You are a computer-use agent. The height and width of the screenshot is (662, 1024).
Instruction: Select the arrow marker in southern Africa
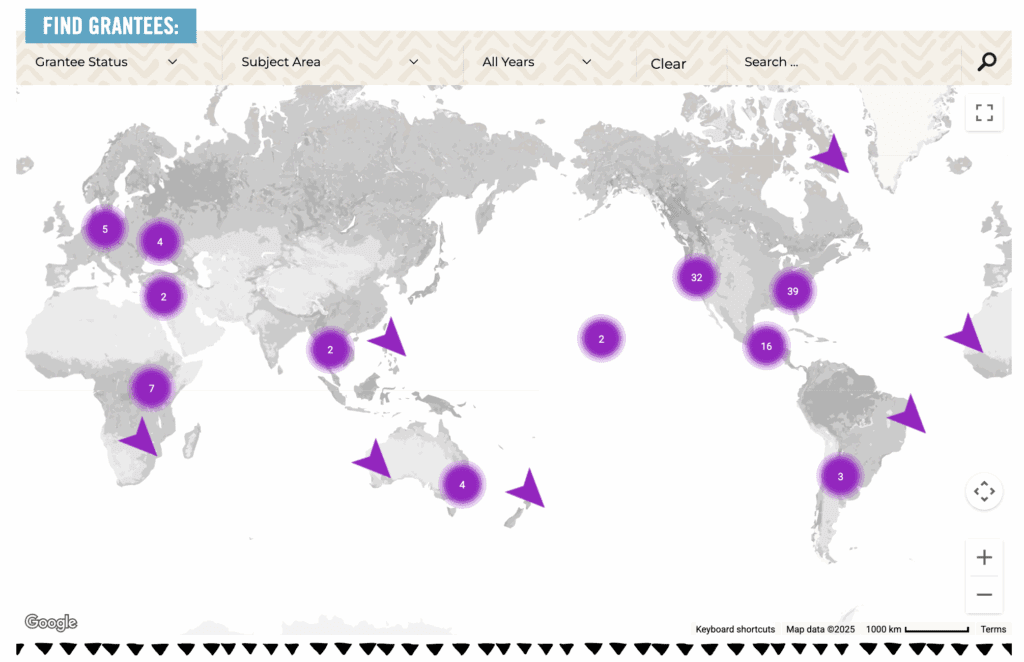[x=141, y=438]
